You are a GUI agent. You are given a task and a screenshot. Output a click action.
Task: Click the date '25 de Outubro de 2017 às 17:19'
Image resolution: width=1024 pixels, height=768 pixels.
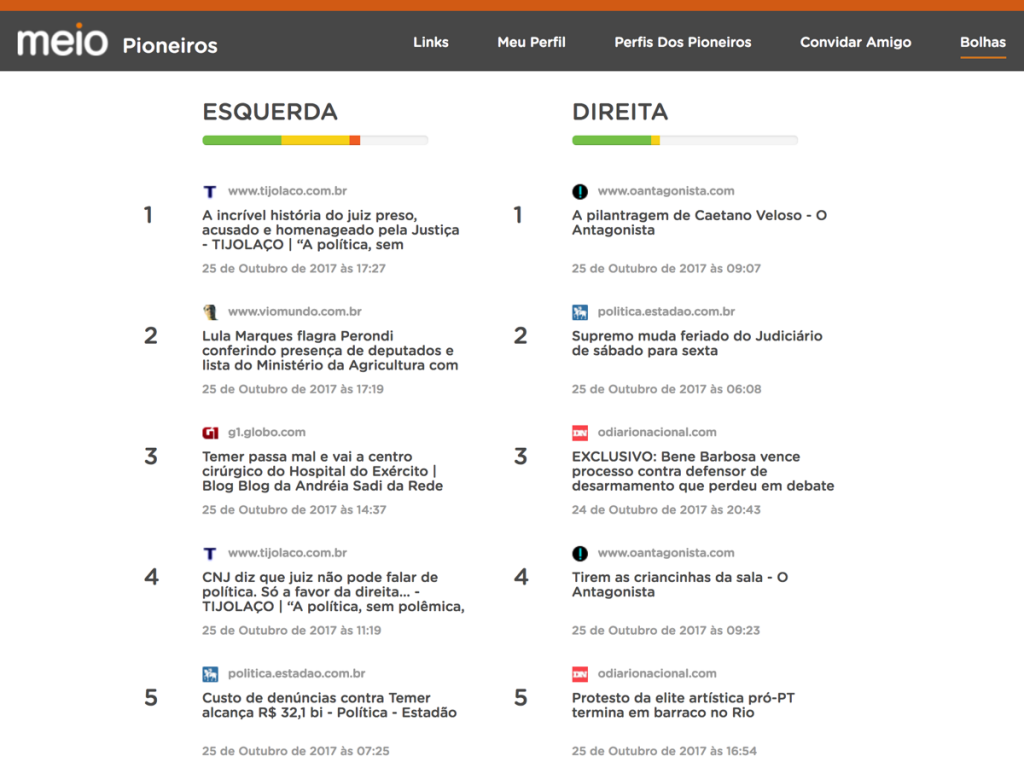pos(293,389)
